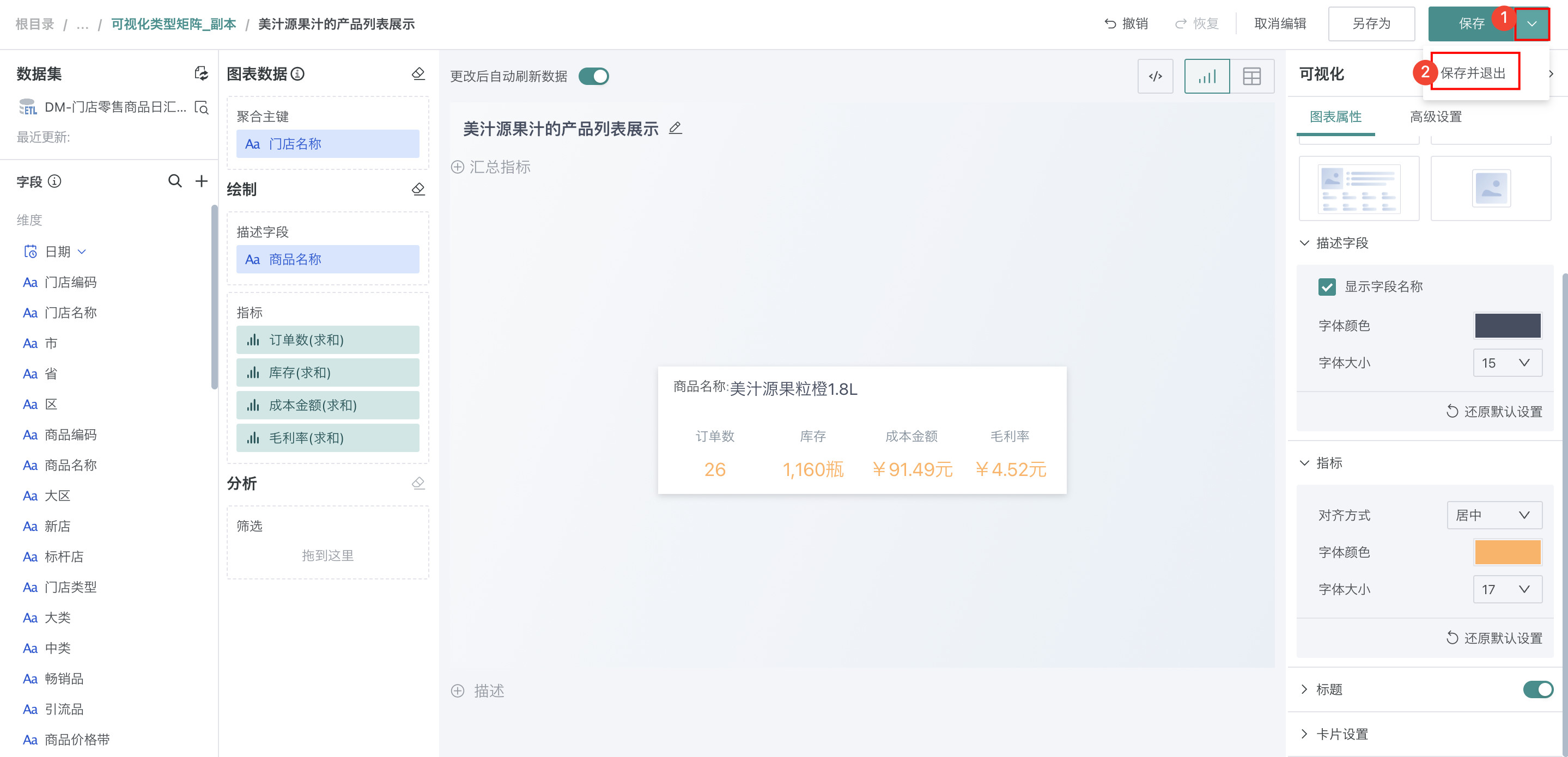The width and height of the screenshot is (1568, 757).
Task: Clear the 绘制 section with eraser icon
Action: coord(418,190)
